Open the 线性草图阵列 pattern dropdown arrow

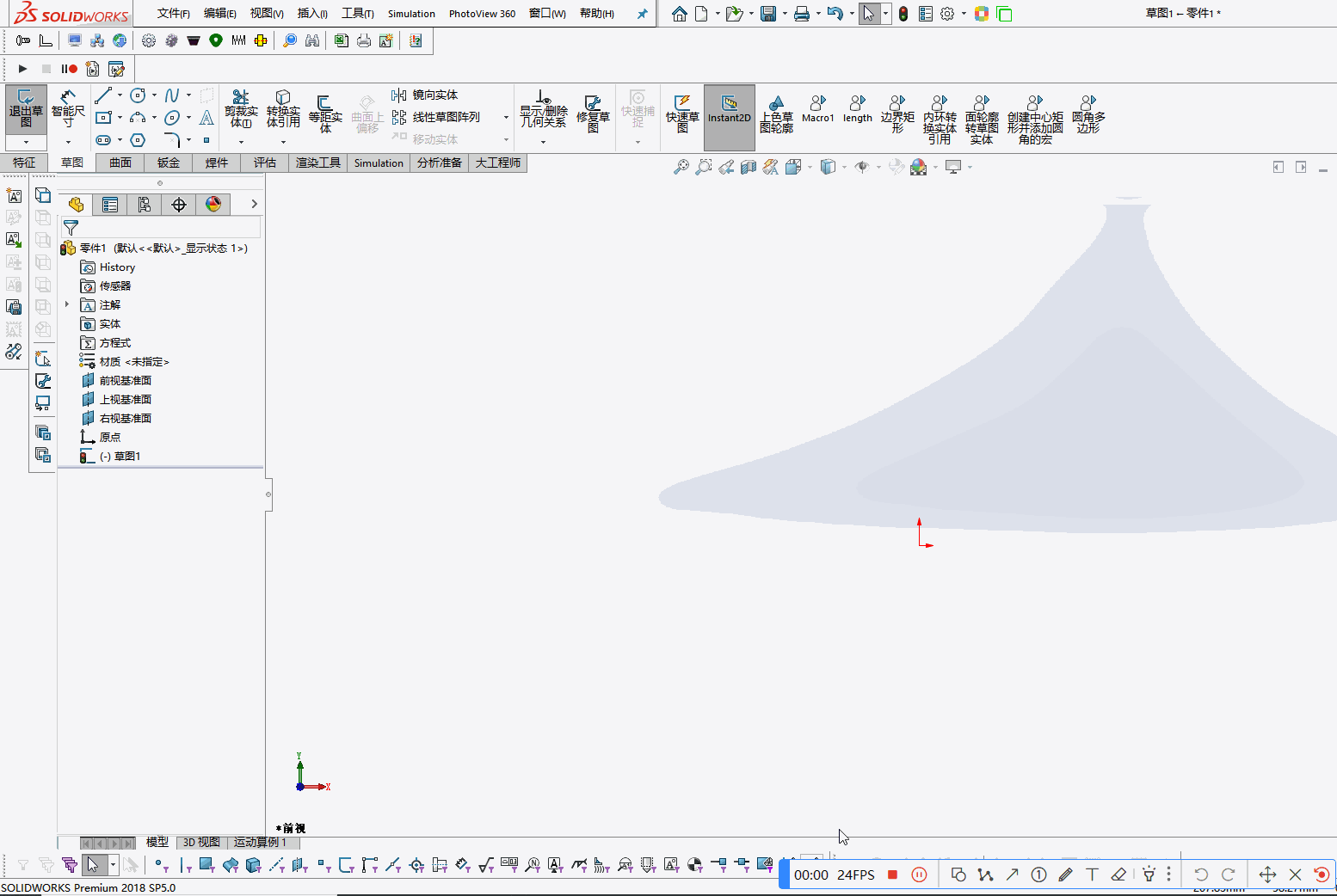point(506,118)
